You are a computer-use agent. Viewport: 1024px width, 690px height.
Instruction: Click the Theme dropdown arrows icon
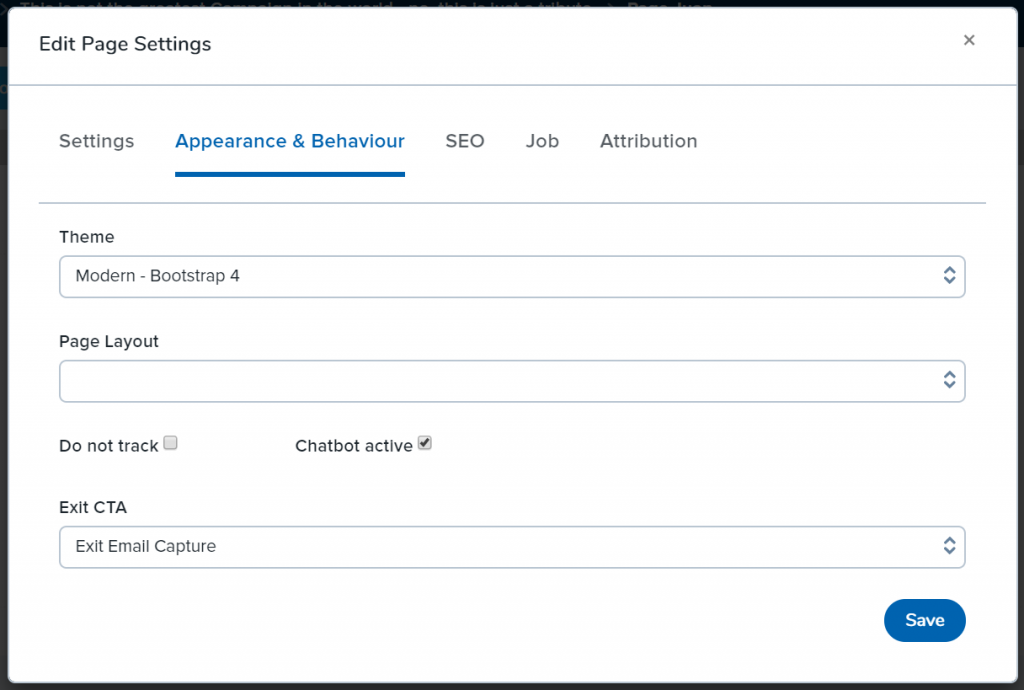950,275
